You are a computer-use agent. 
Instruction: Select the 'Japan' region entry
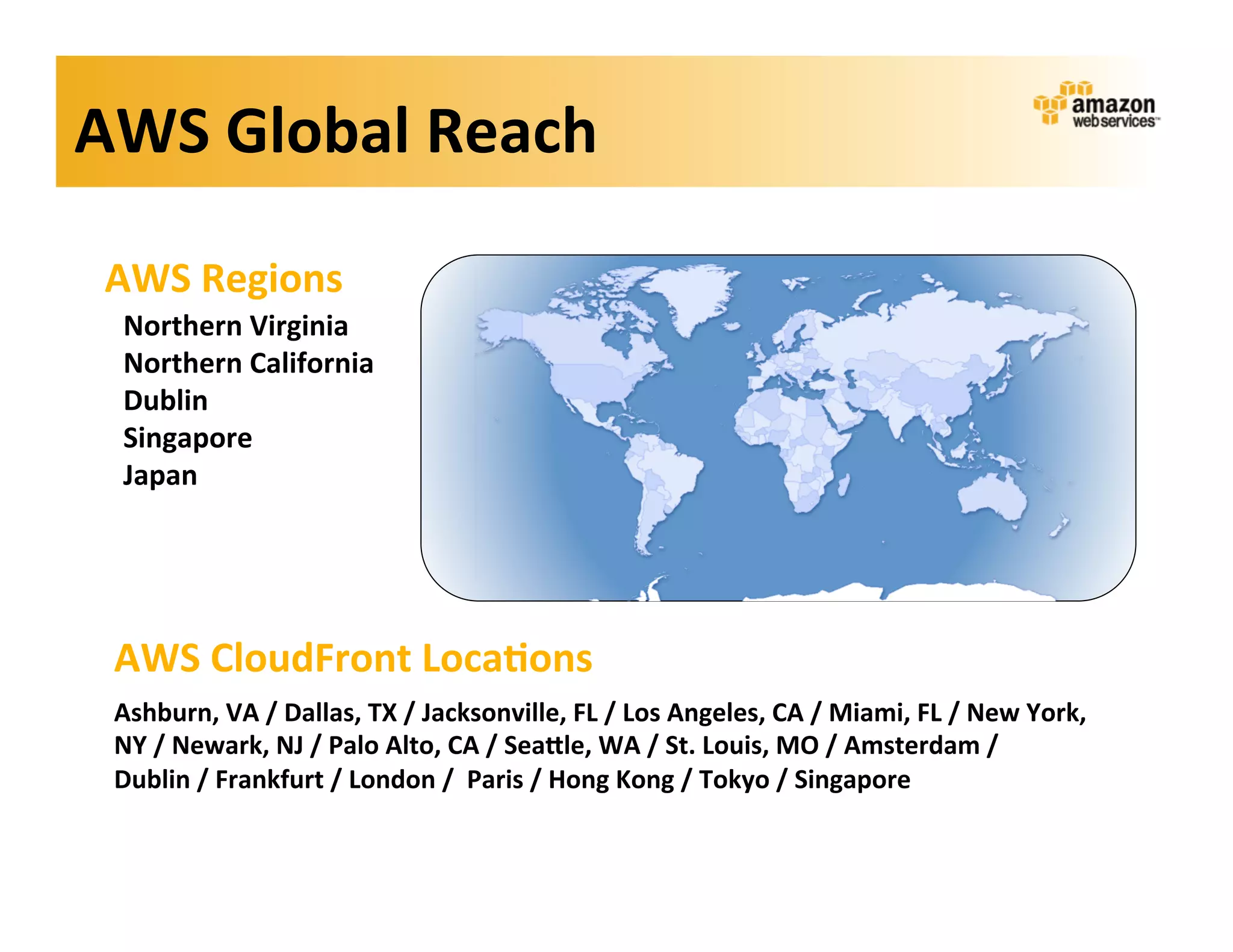(160, 476)
